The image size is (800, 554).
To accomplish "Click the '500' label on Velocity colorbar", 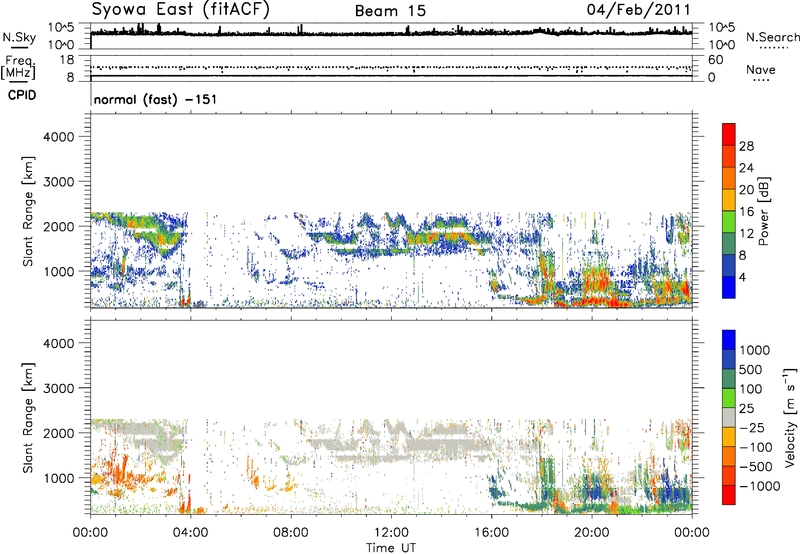I will click(750, 369).
